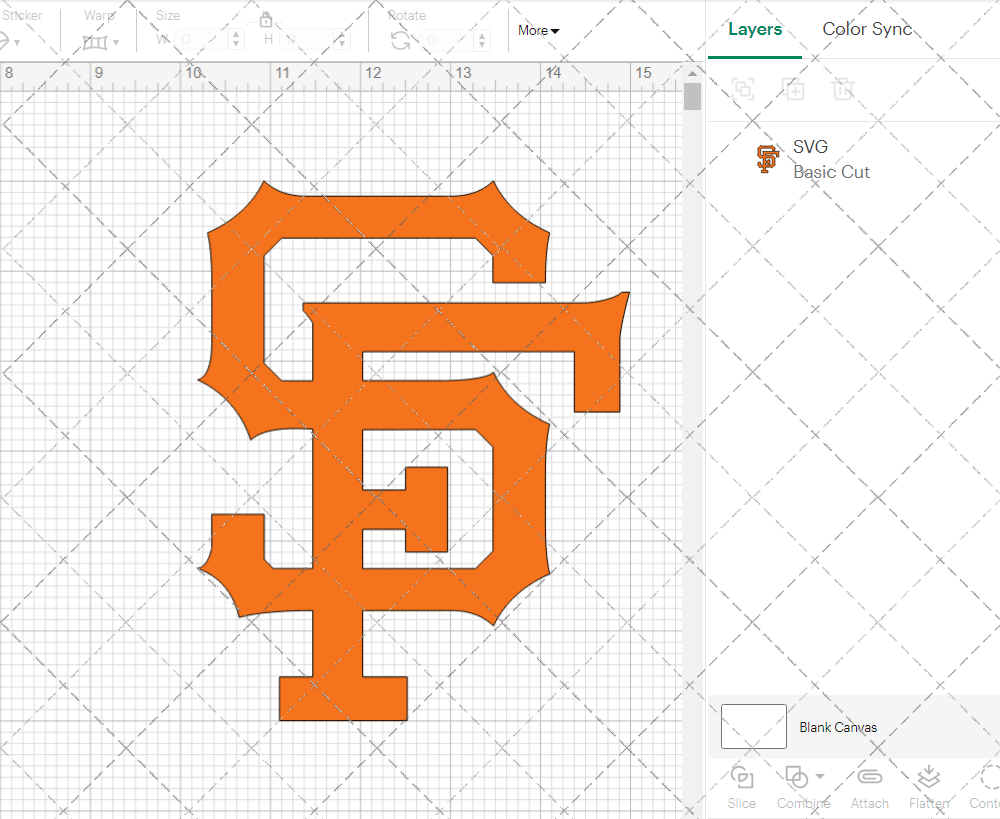This screenshot has width=1000, height=819.
Task: Click the Warp tool icon
Action: point(94,42)
